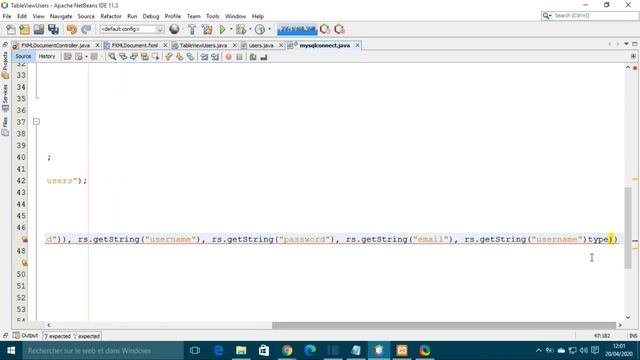Click the Undo arrow icon
The image size is (640, 360).
(x=71, y=29)
